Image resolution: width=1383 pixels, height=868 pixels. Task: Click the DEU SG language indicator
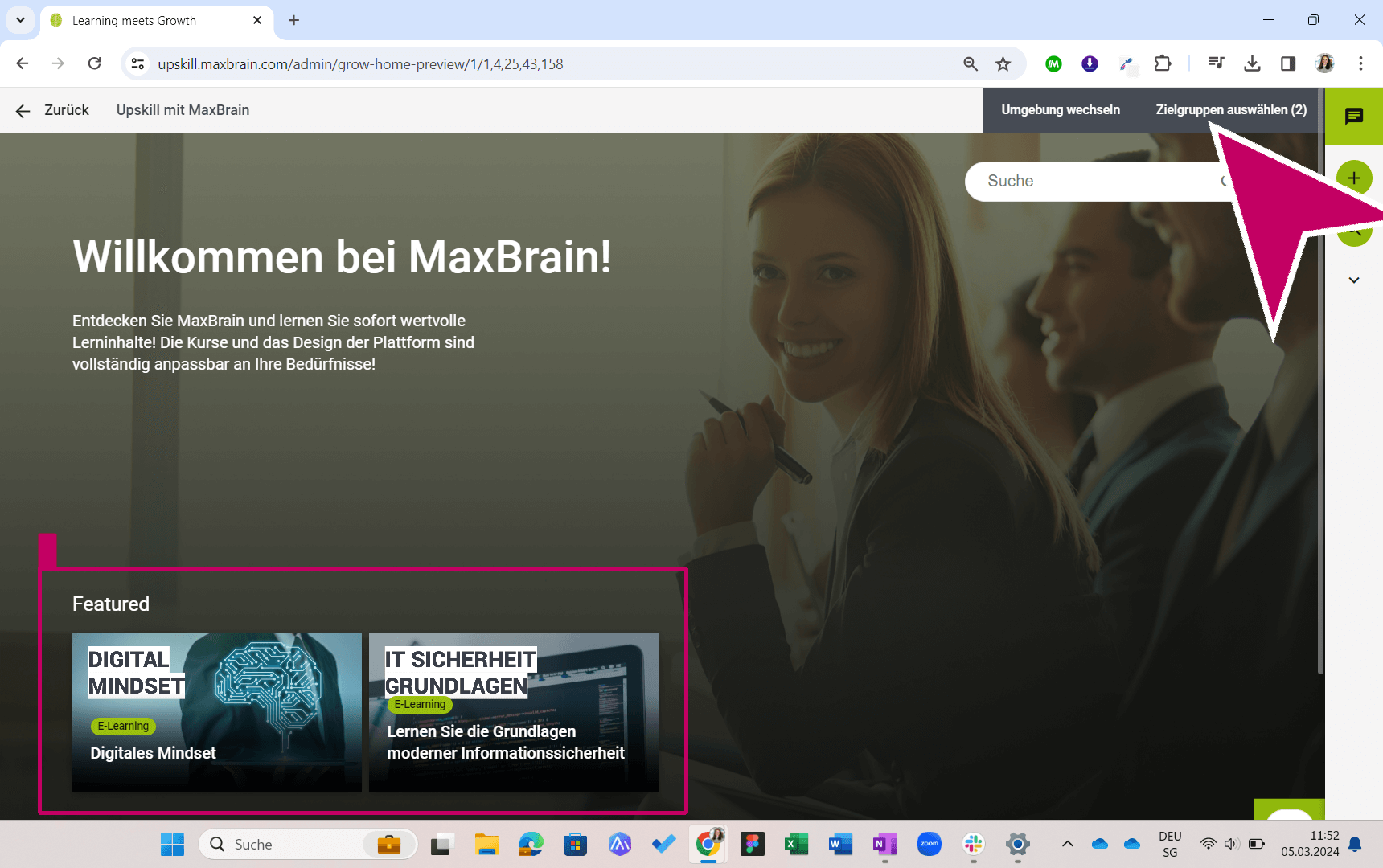pos(1170,844)
